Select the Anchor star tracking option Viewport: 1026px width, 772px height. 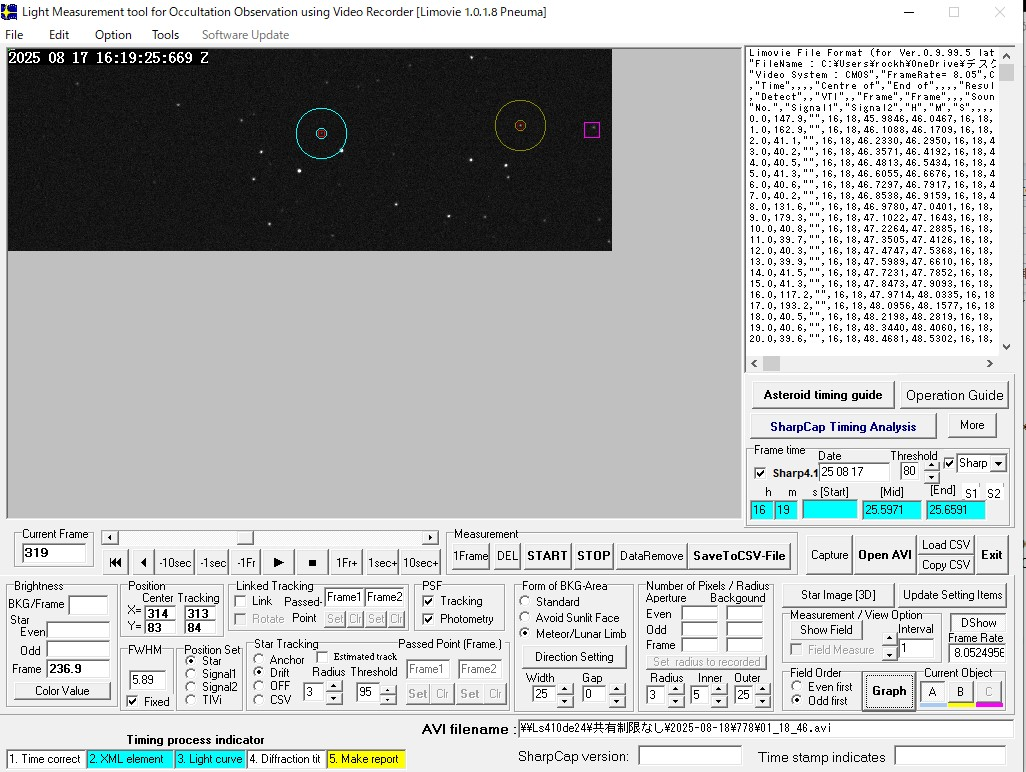259,659
